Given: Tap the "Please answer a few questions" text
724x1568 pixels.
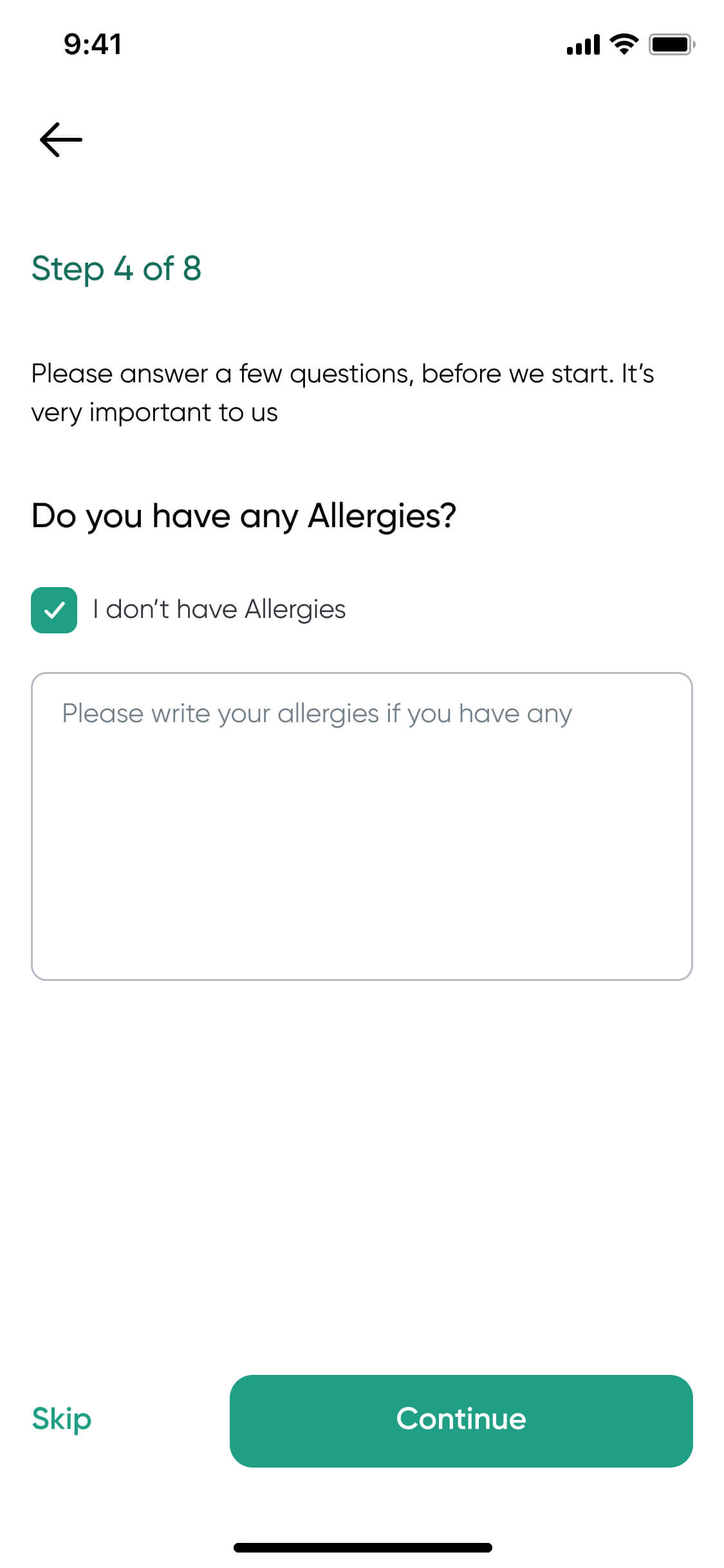Looking at the screenshot, I should [342, 374].
